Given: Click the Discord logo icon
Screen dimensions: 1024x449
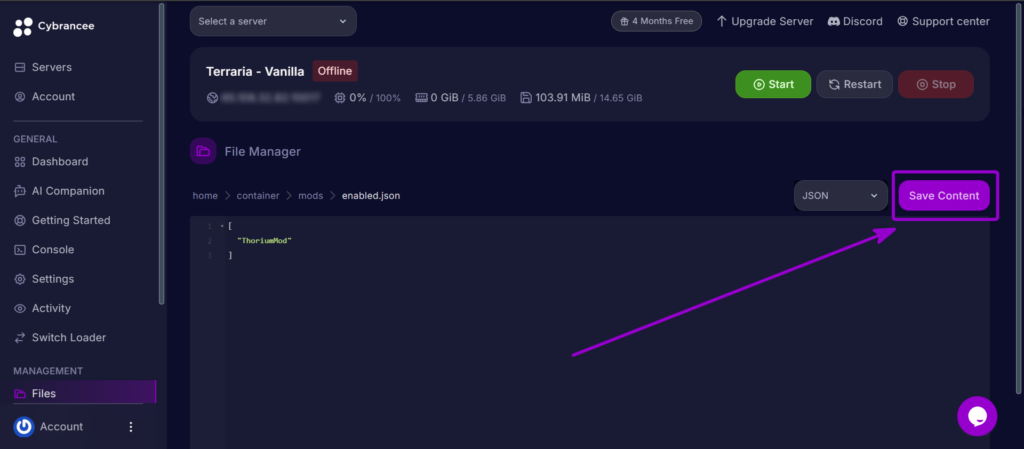Looking at the screenshot, I should (x=833, y=22).
